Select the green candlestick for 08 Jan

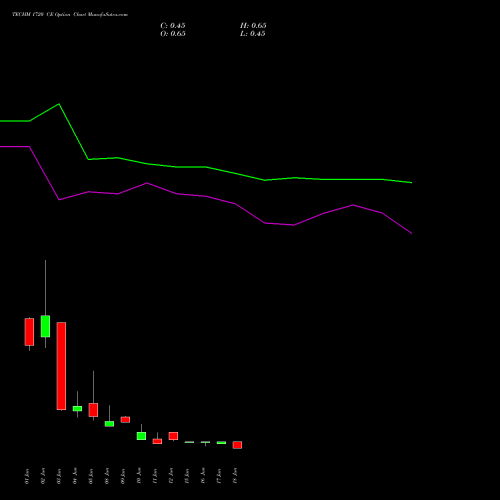(x=109, y=424)
